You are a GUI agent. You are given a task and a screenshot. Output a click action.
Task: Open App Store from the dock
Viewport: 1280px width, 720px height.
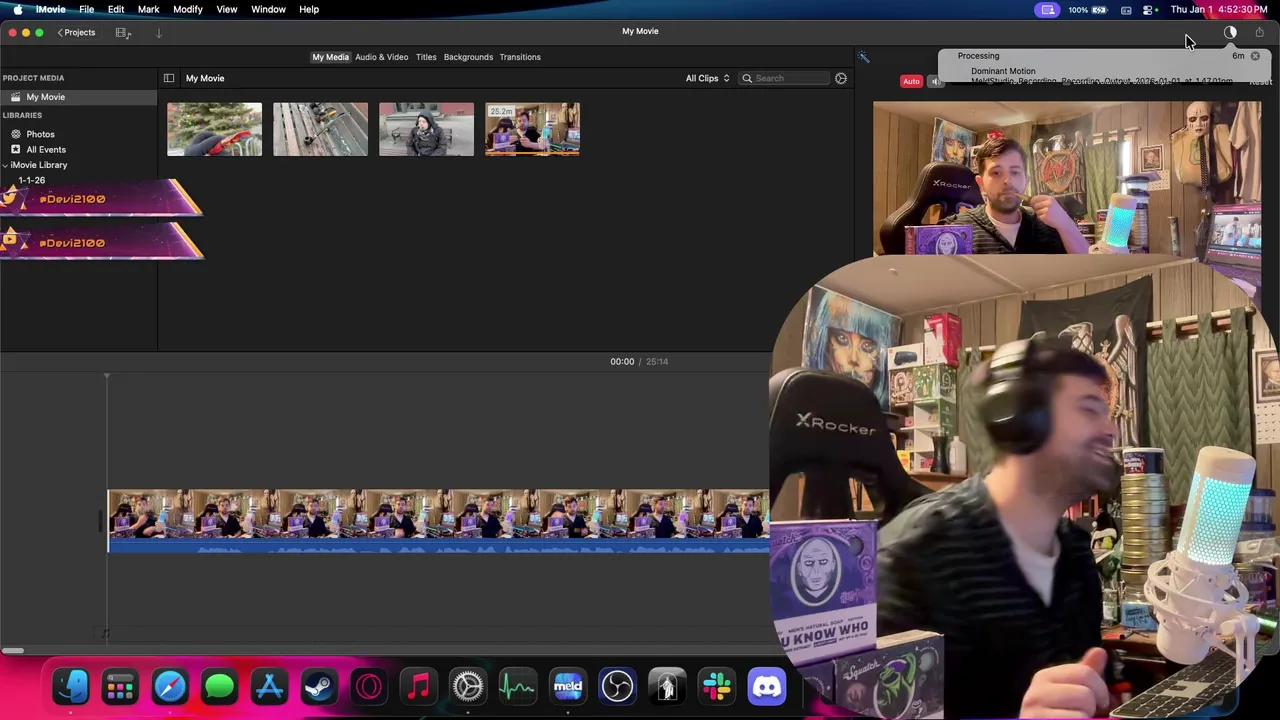[x=269, y=687]
